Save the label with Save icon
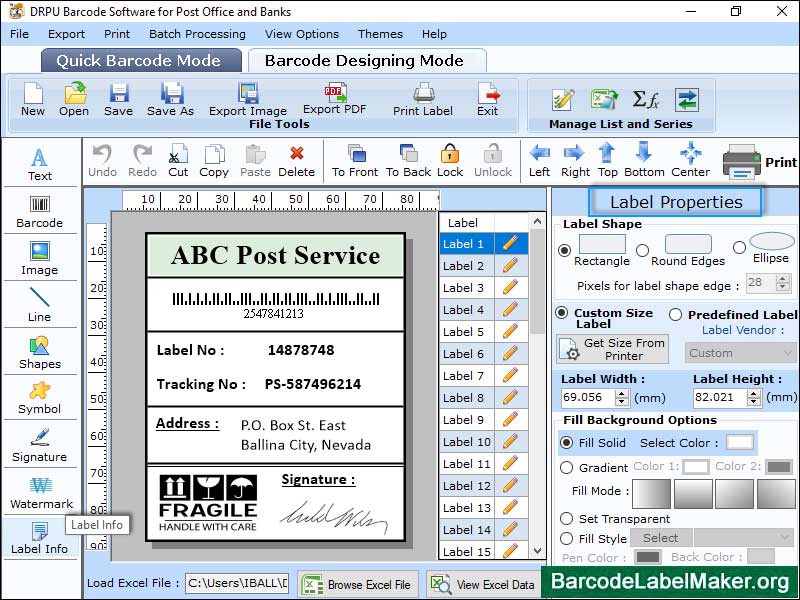 tap(118, 99)
